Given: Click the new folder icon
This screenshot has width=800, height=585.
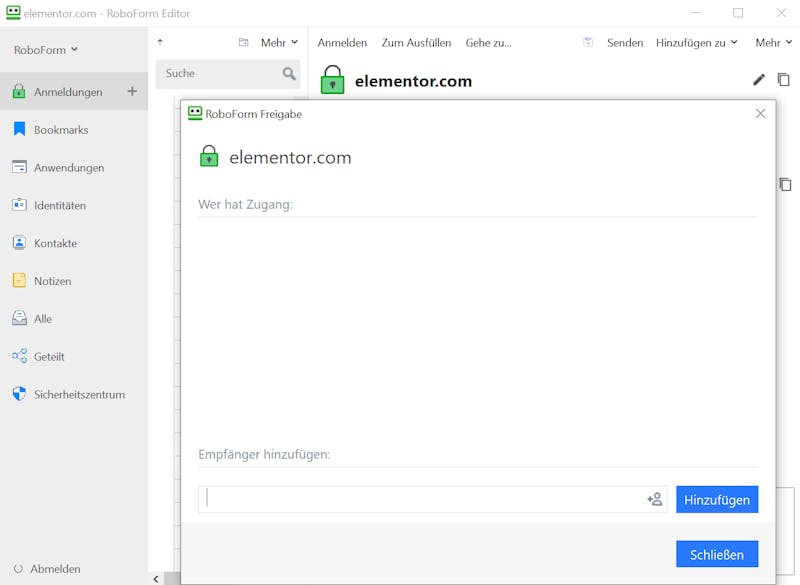Looking at the screenshot, I should coord(243,42).
